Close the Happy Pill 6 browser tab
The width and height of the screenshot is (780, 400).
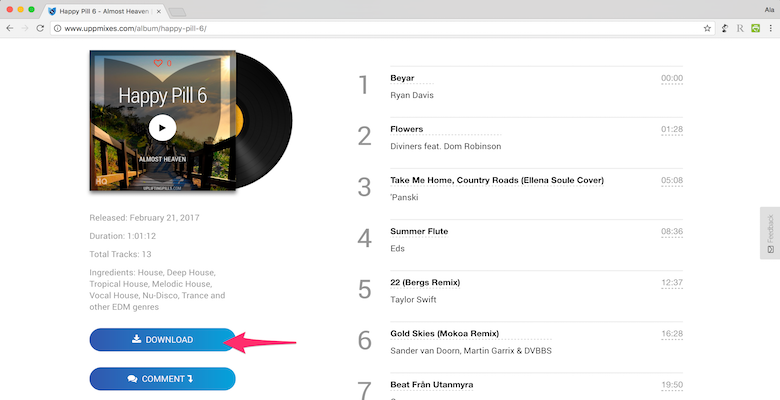click(159, 11)
